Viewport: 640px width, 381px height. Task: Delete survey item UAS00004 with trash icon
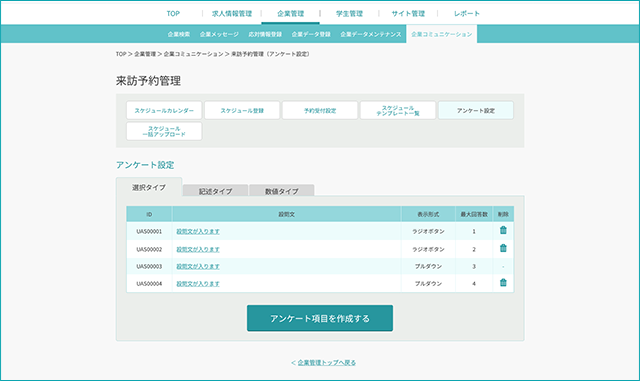(x=503, y=283)
